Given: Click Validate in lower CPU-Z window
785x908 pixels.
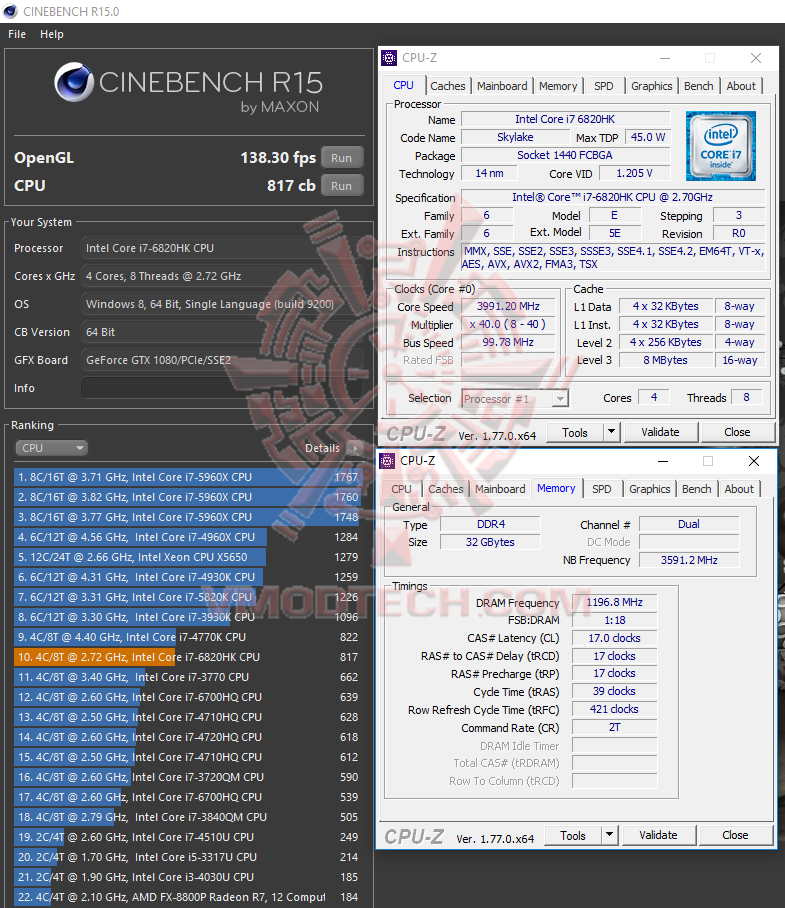Looking at the screenshot, I should coord(658,835).
